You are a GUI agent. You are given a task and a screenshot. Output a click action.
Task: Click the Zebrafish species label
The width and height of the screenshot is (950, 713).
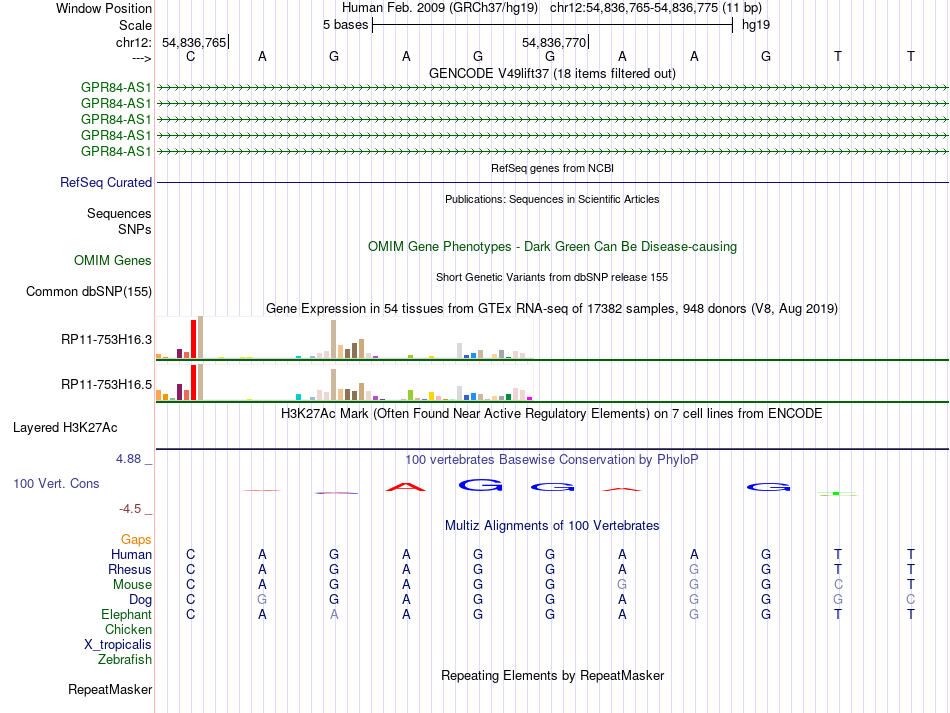click(125, 659)
